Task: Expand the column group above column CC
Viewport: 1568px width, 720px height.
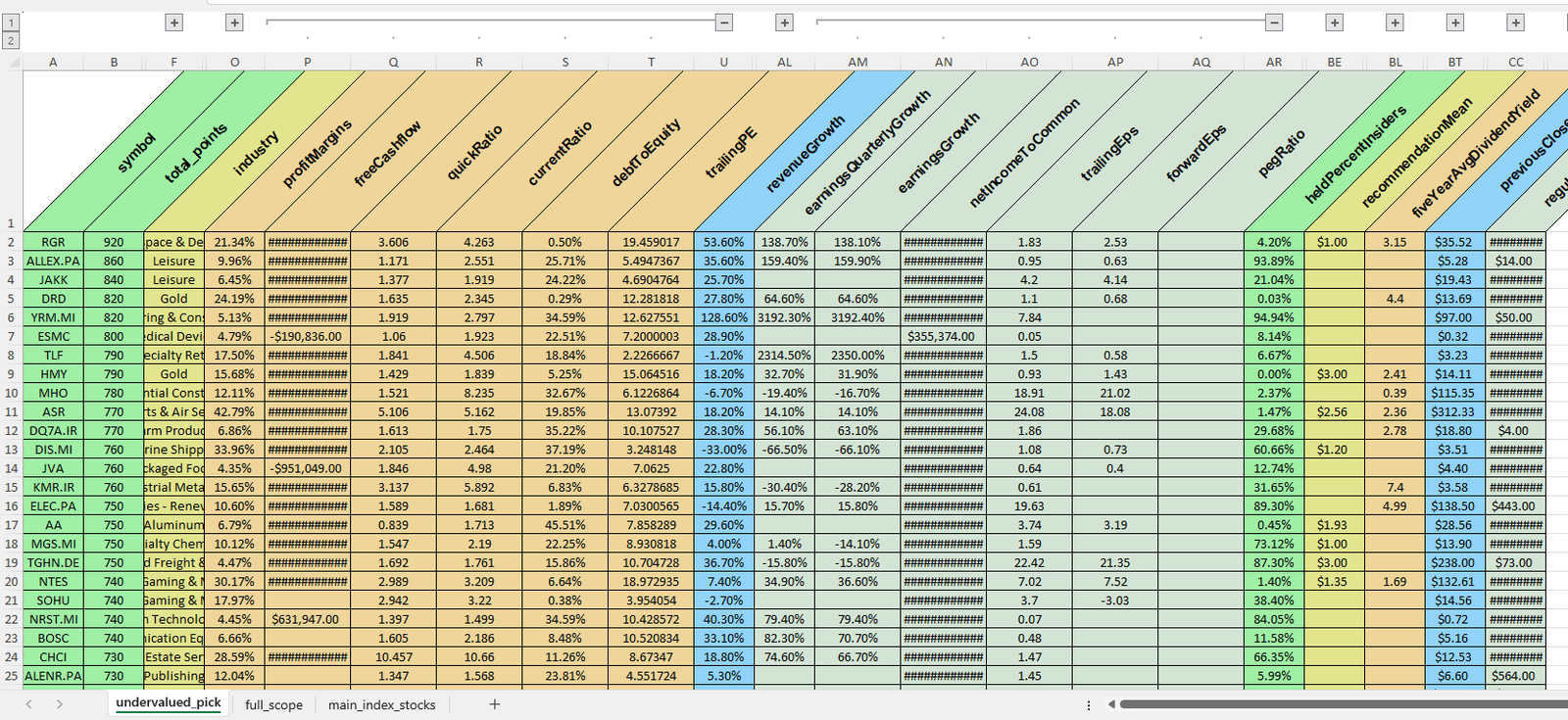Action: [x=1516, y=23]
